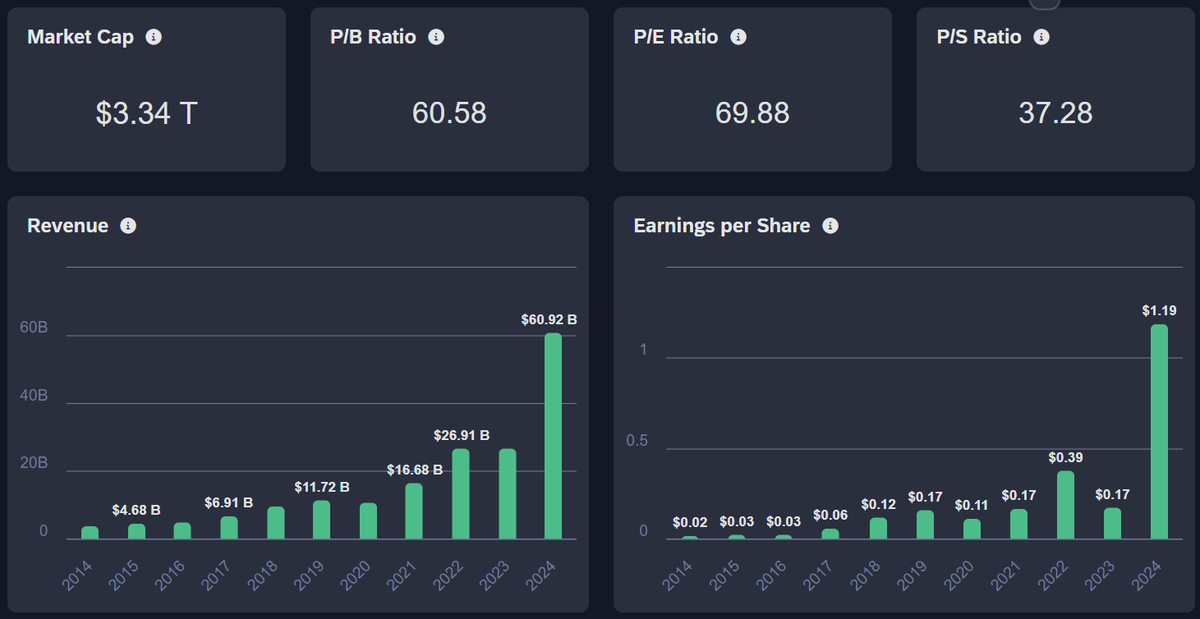Click the Market Cap info icon

(x=153, y=37)
